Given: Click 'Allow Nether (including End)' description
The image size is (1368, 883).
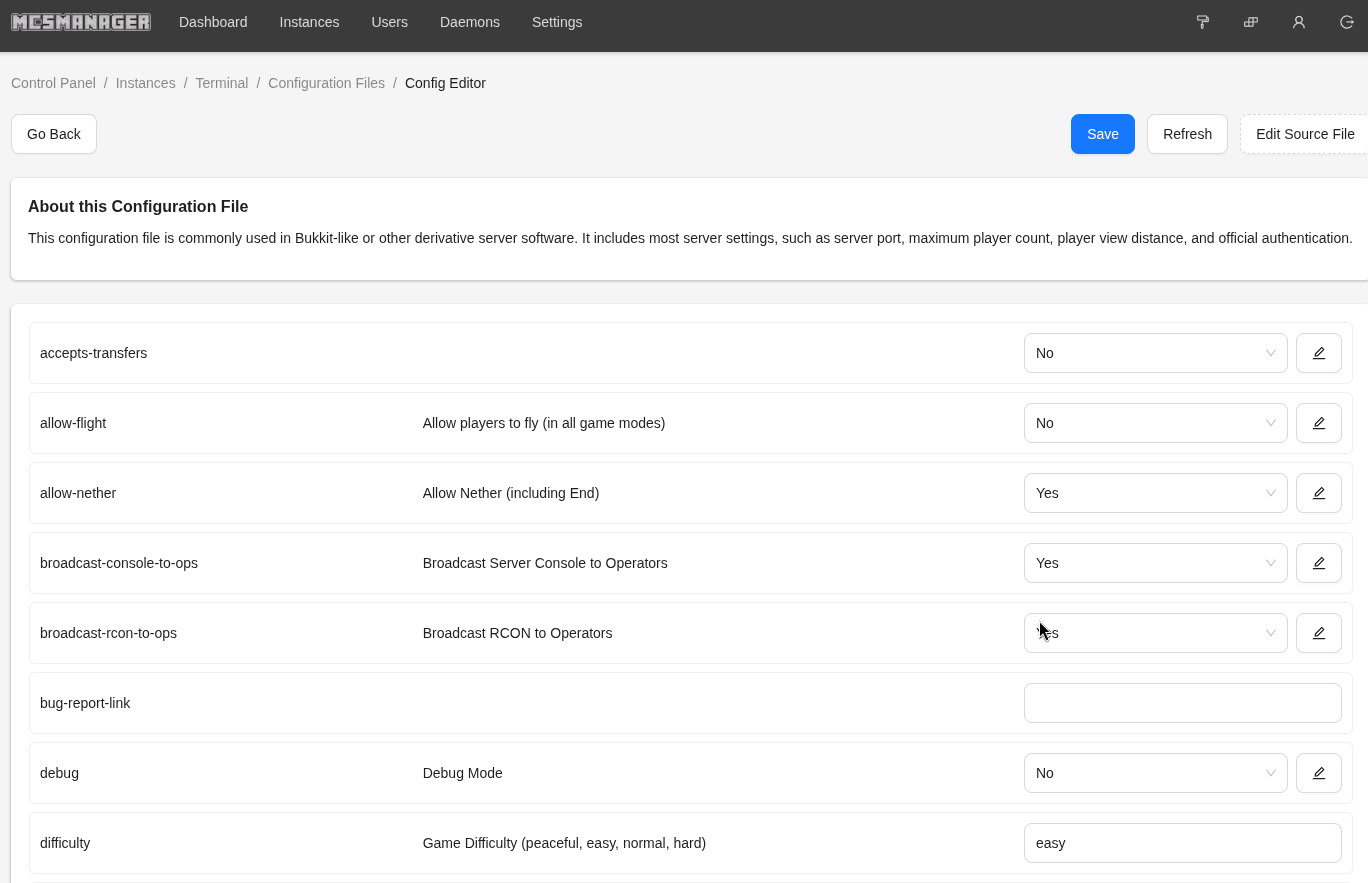Looking at the screenshot, I should pyautogui.click(x=511, y=493).
